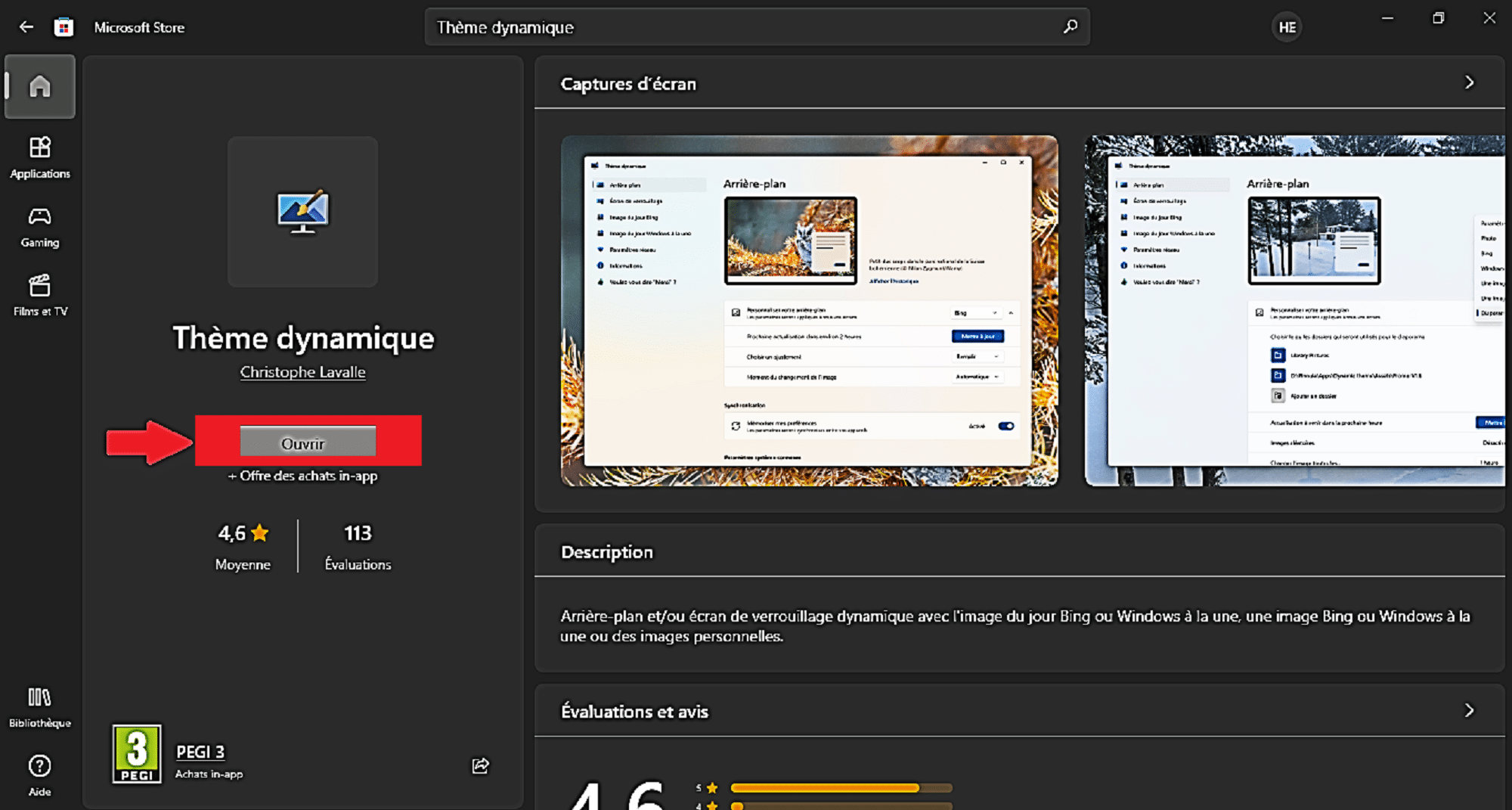Open PEGI 3 rating link
1512x810 pixels.
[x=200, y=752]
